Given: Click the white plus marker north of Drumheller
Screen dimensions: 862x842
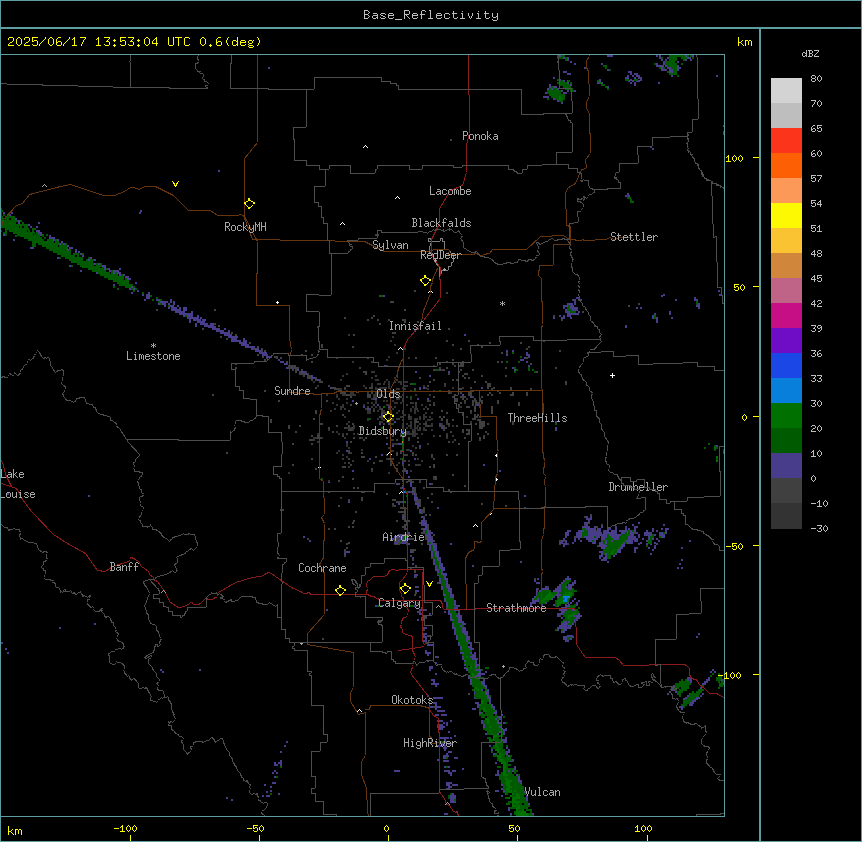Looking at the screenshot, I should click(612, 375).
